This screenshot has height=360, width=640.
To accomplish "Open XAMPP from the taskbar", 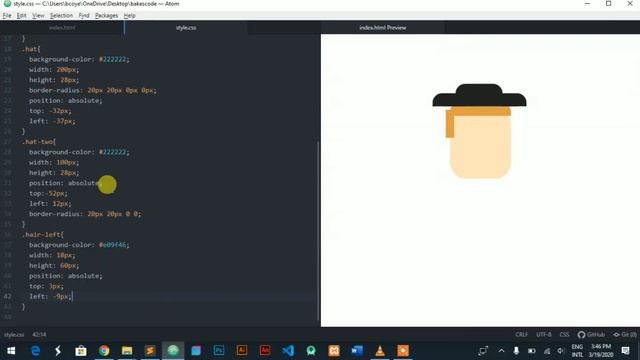I will (334, 351).
